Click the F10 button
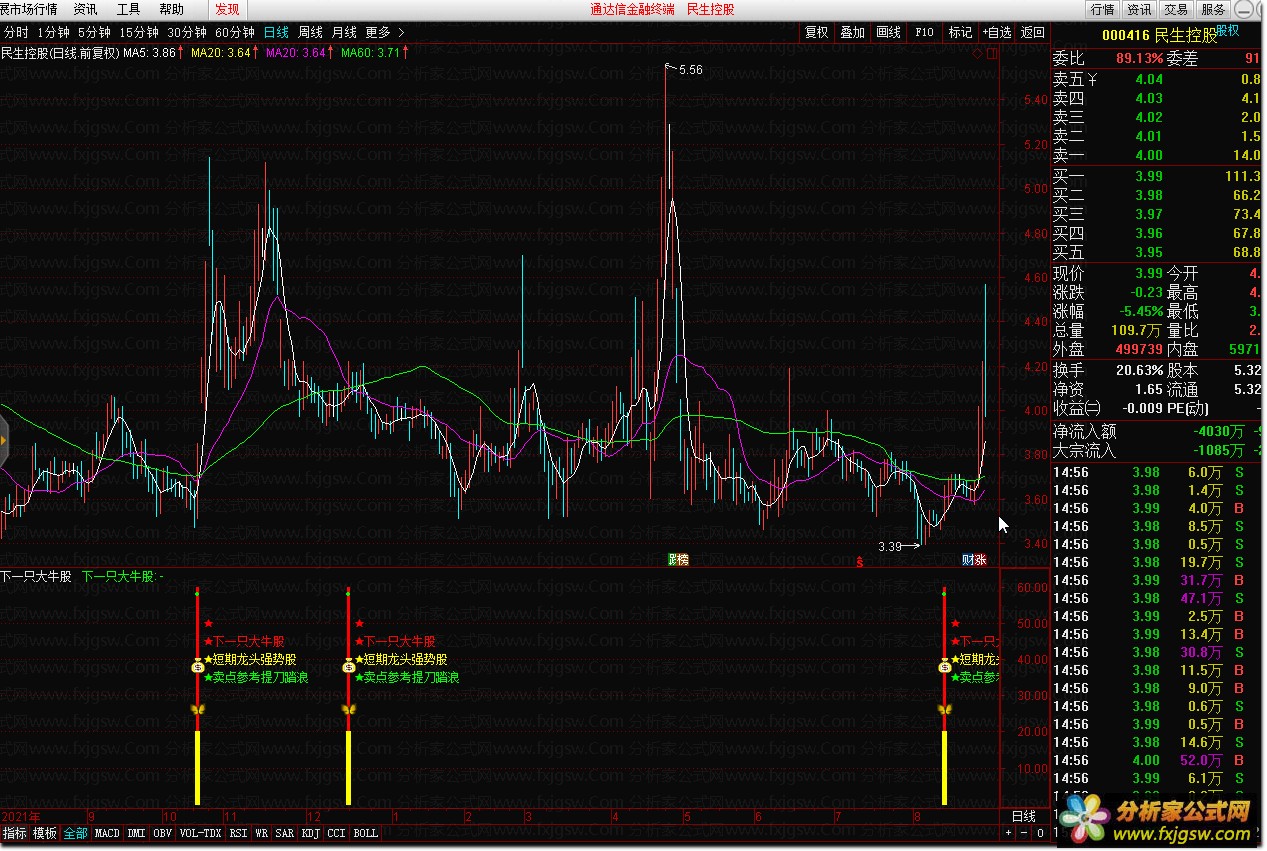1267x851 pixels. (924, 32)
